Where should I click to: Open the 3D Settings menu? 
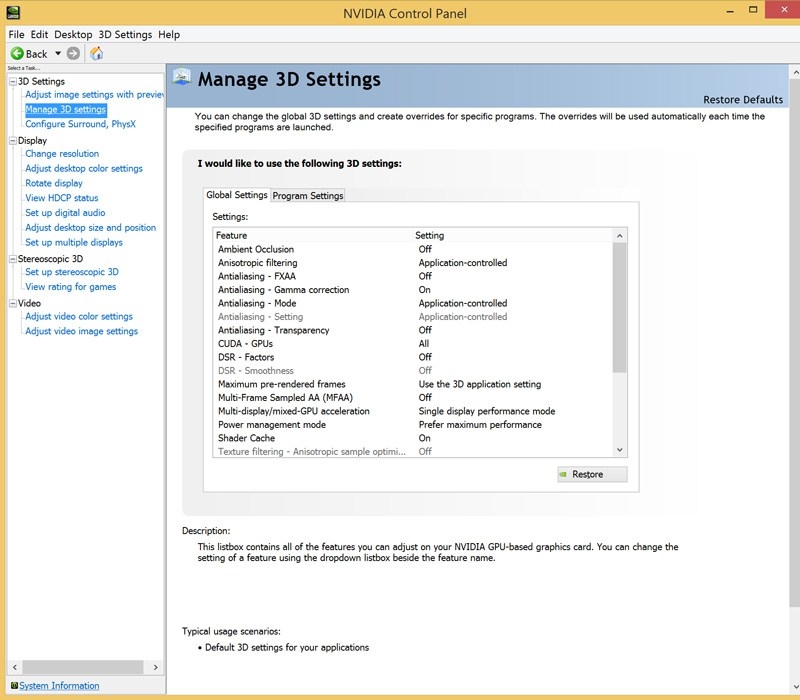(x=125, y=34)
